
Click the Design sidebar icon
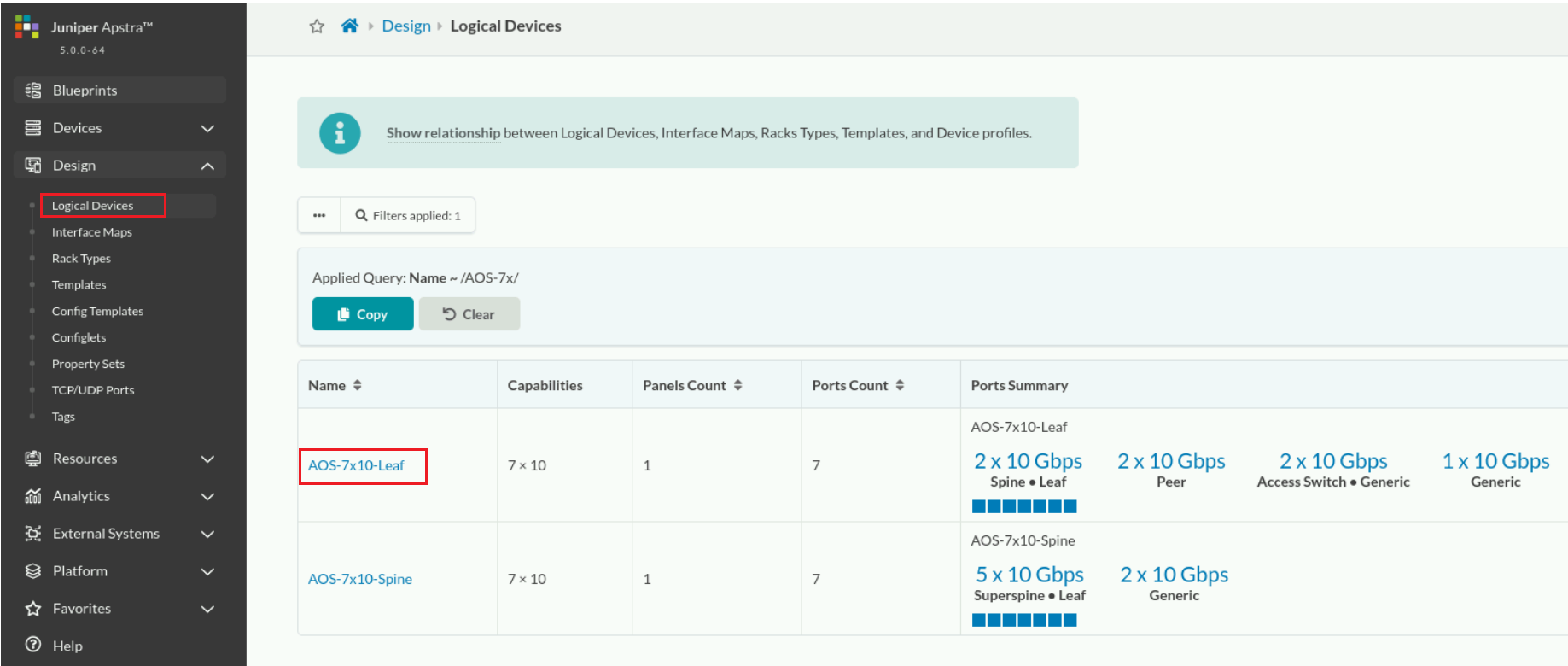33,166
